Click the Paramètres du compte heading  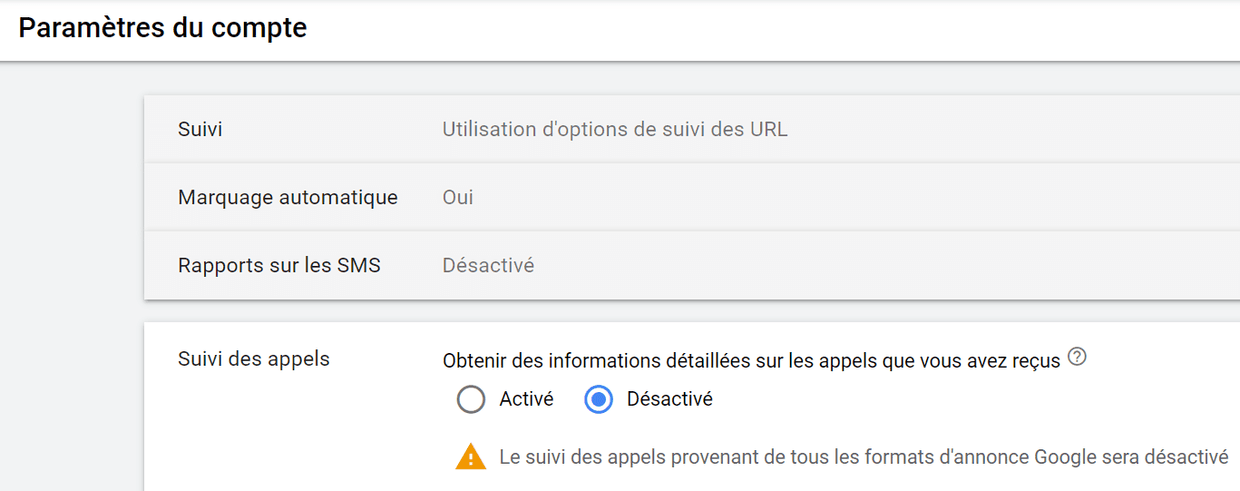pyautogui.click(x=163, y=28)
